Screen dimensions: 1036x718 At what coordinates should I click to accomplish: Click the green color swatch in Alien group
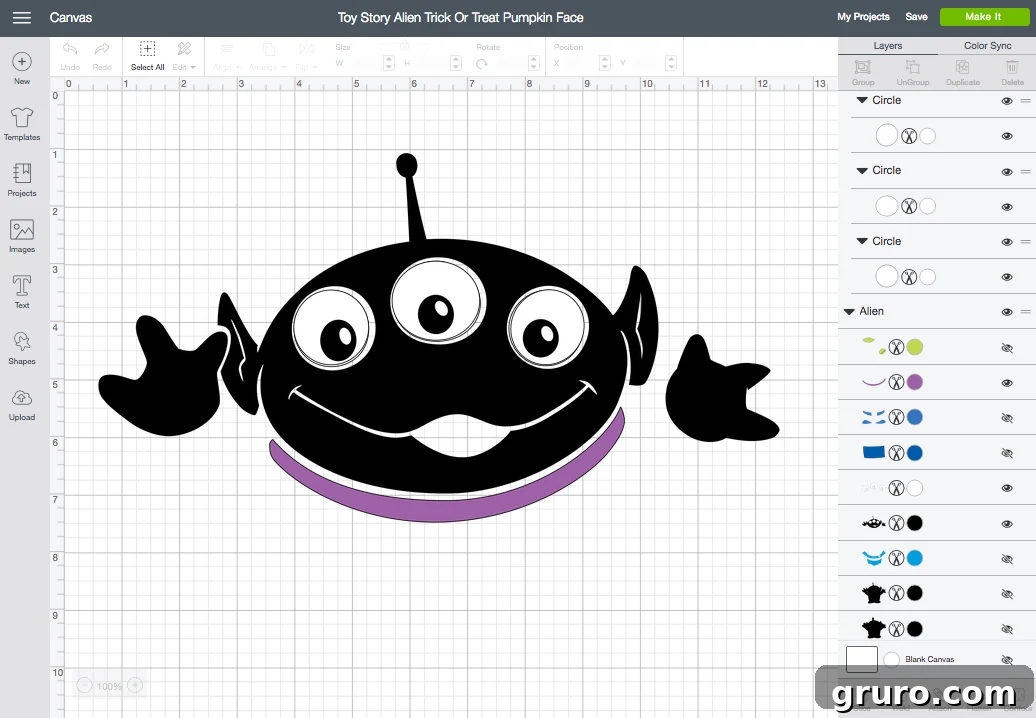click(914, 347)
